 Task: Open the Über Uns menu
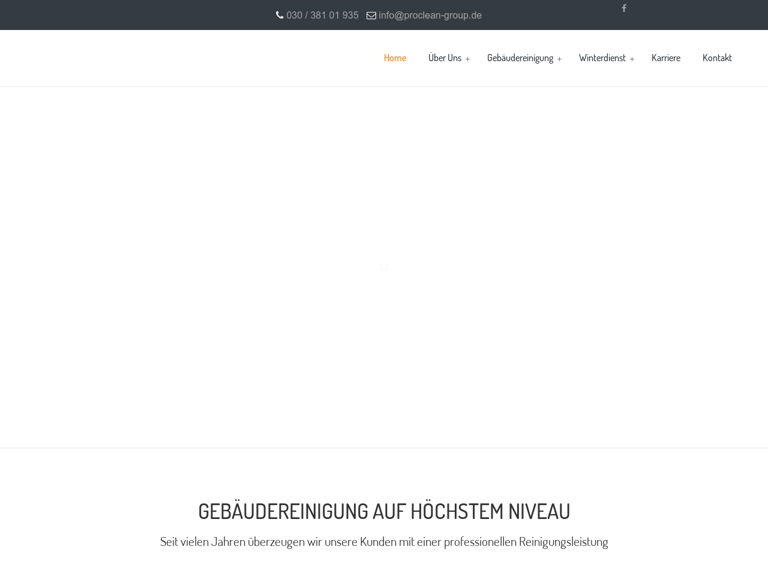(444, 58)
